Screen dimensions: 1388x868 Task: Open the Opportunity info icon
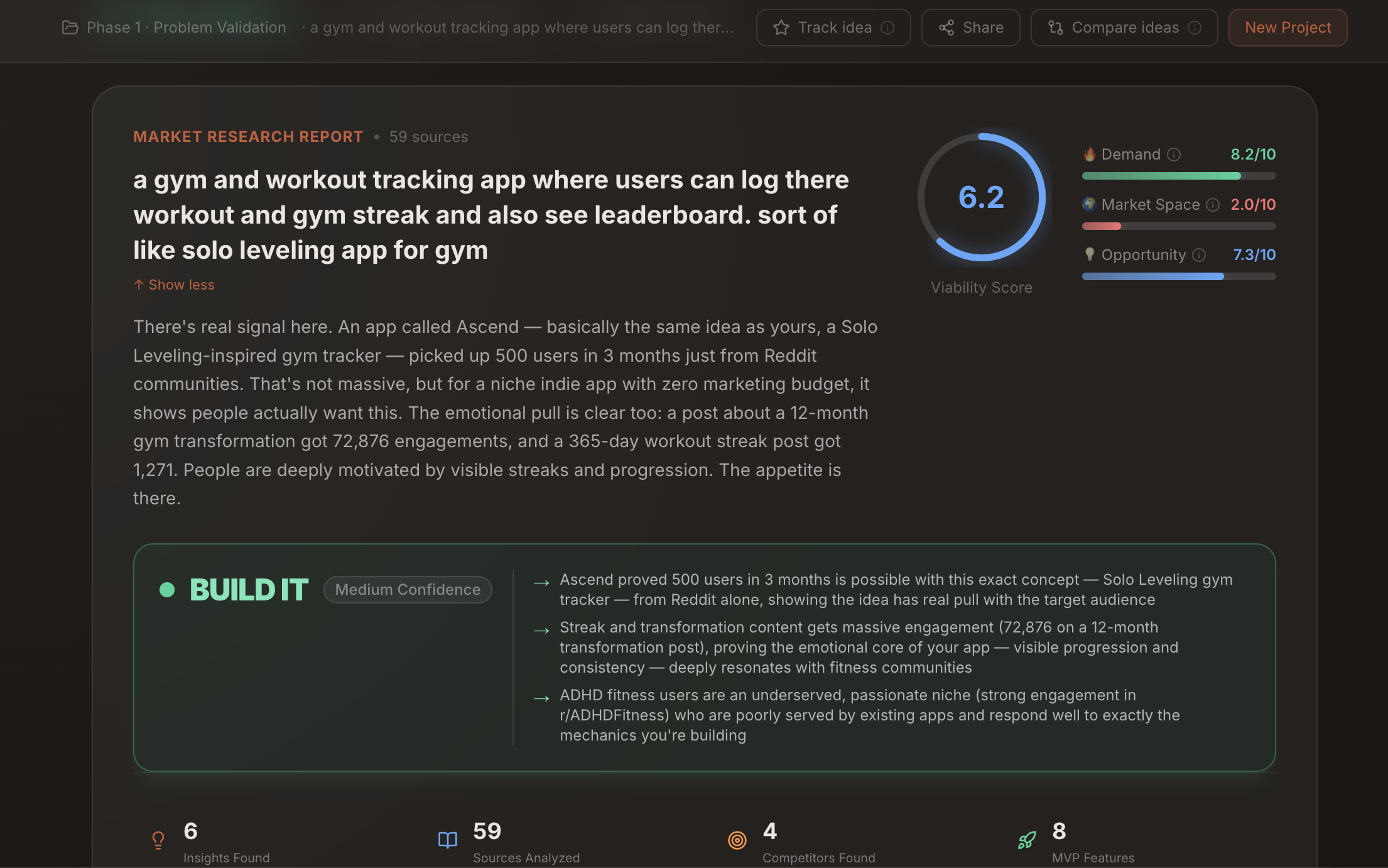click(1200, 255)
